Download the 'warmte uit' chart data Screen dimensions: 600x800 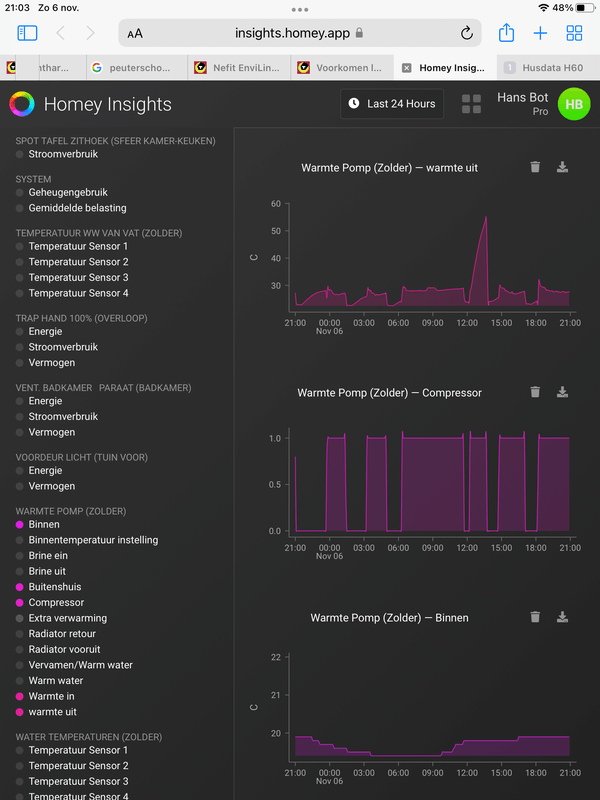pos(562,168)
